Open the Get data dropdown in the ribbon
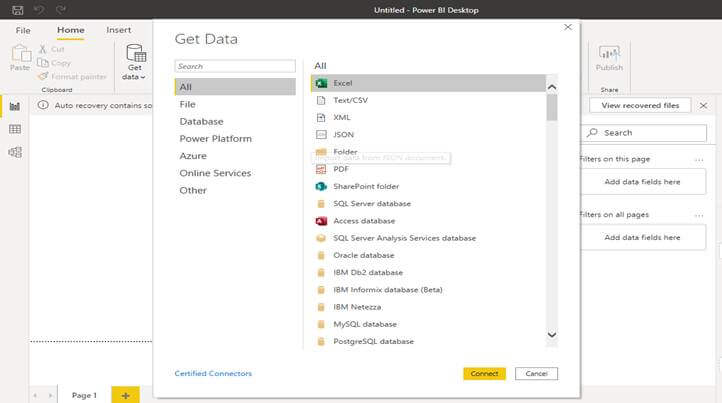Screen dimensions: 722x403 point(134,62)
